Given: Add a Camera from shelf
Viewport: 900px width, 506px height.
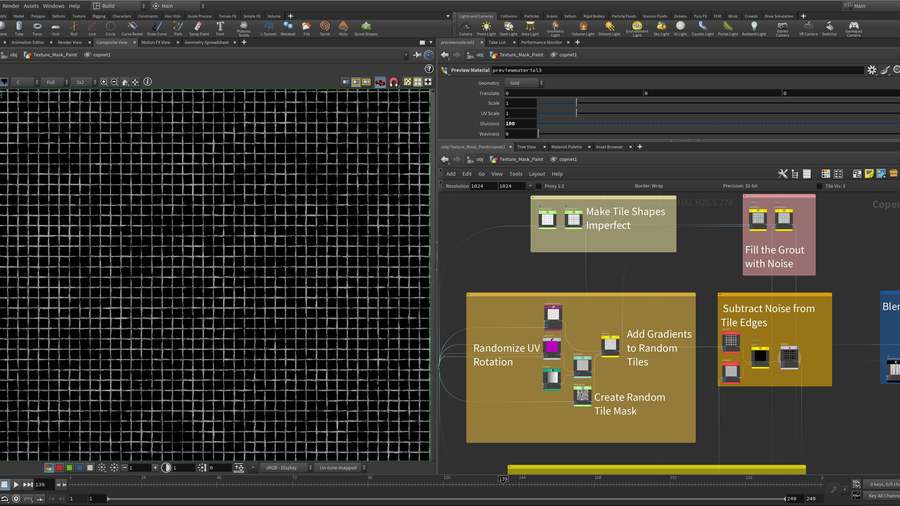Looking at the screenshot, I should [x=465, y=28].
